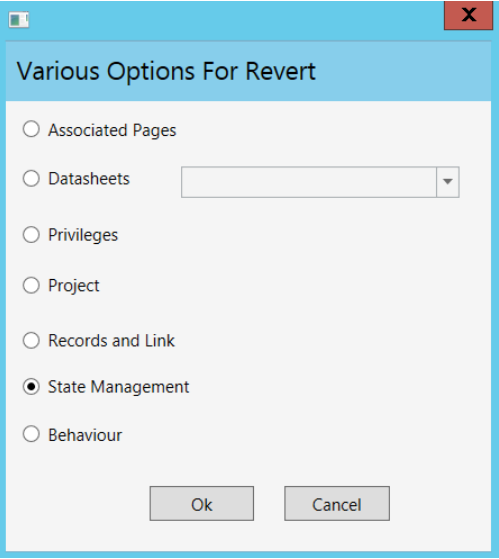Click the Privileges label text

[83, 235]
